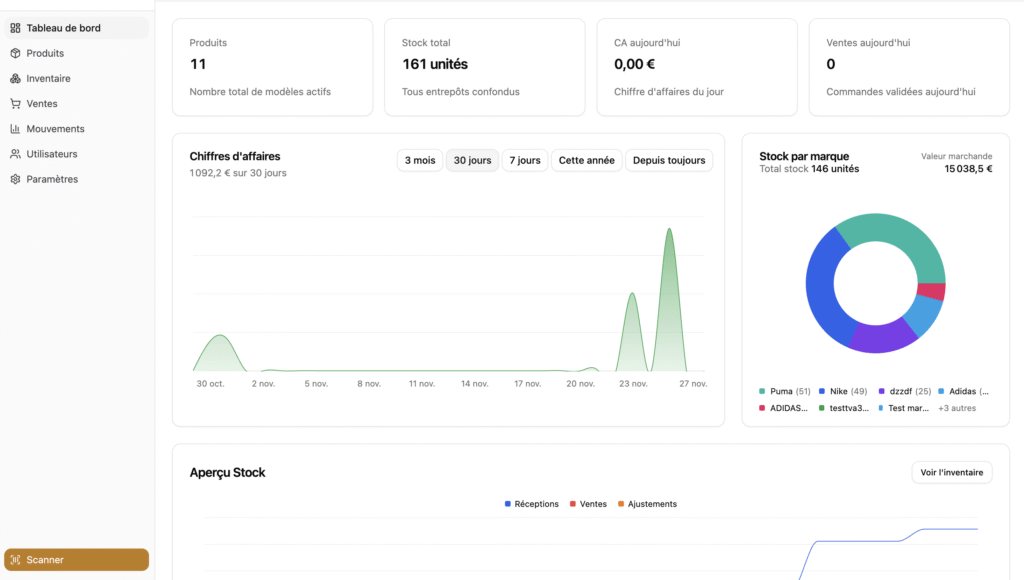Show revenue for Cette année
This screenshot has height=580, width=1024.
(586, 160)
